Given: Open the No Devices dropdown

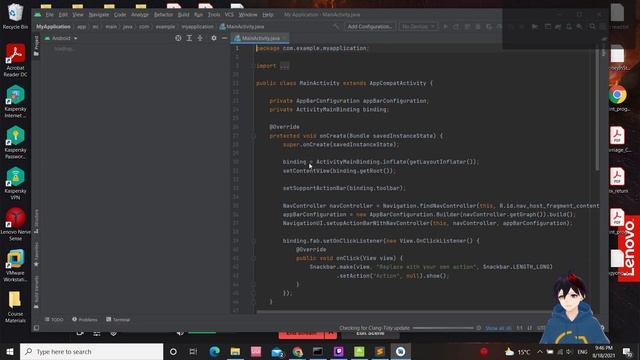Looking at the screenshot, I should pos(418,27).
